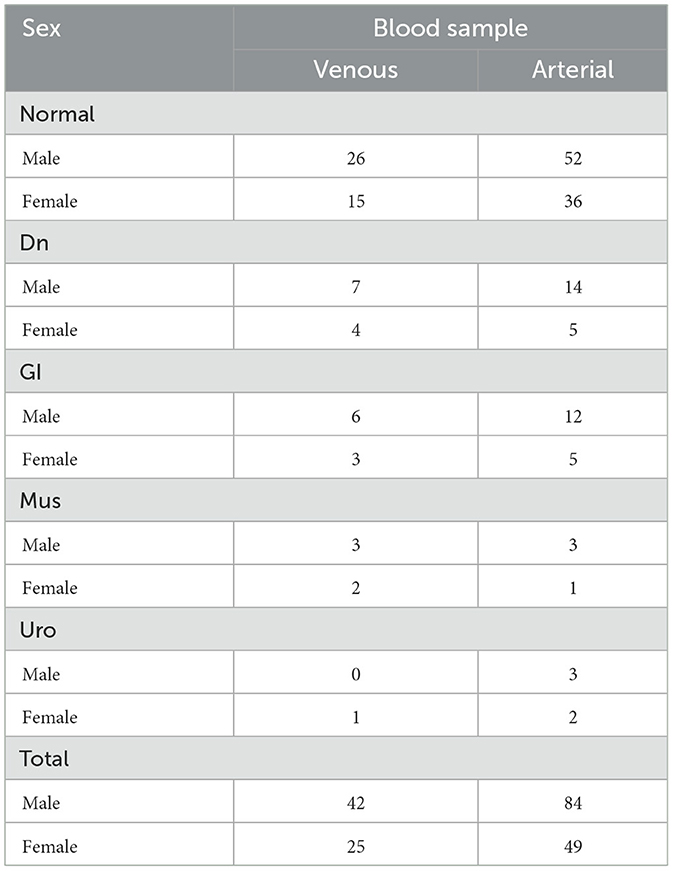Screen dimensions: 673x871
Task: Select Total Female arterial value 49
Action: [573, 846]
